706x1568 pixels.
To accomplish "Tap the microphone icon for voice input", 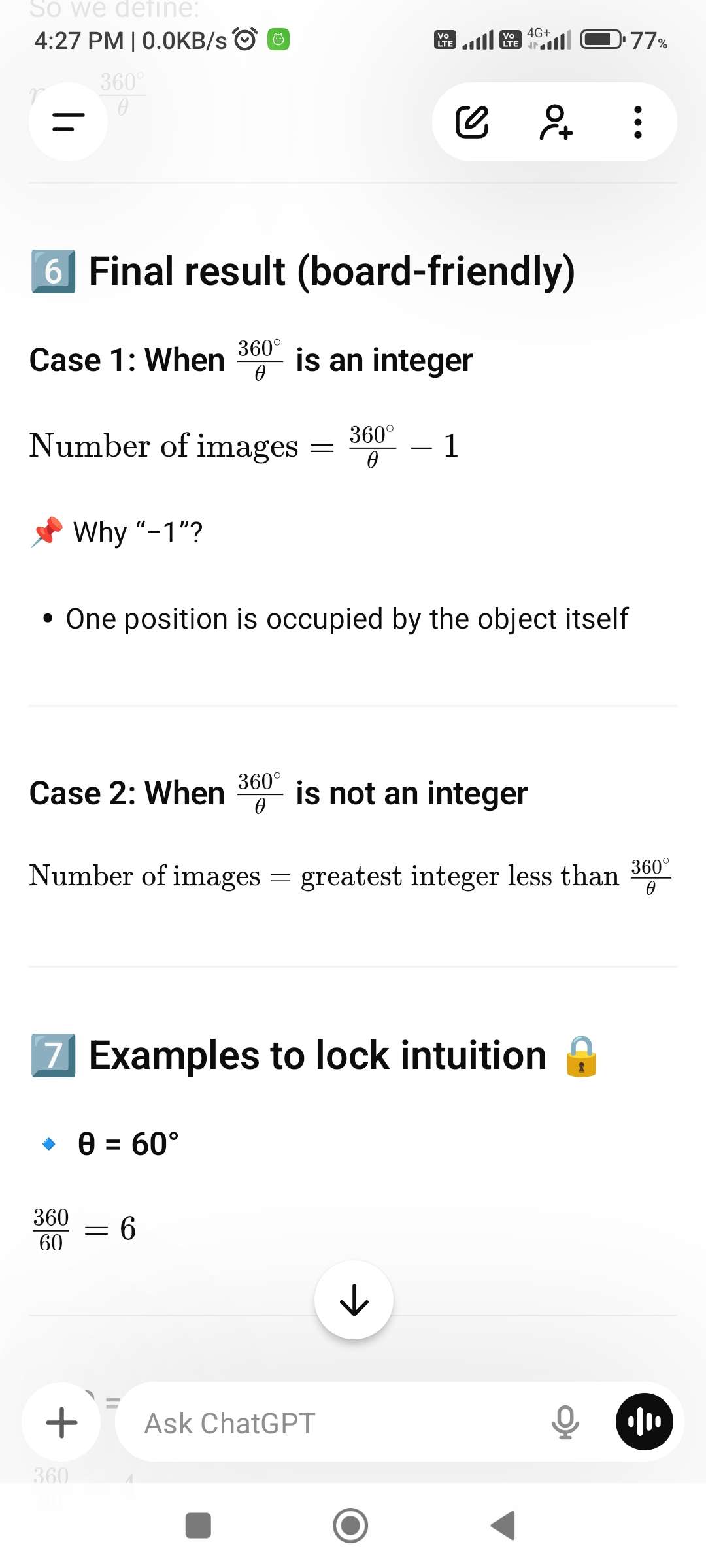I will point(565,1423).
